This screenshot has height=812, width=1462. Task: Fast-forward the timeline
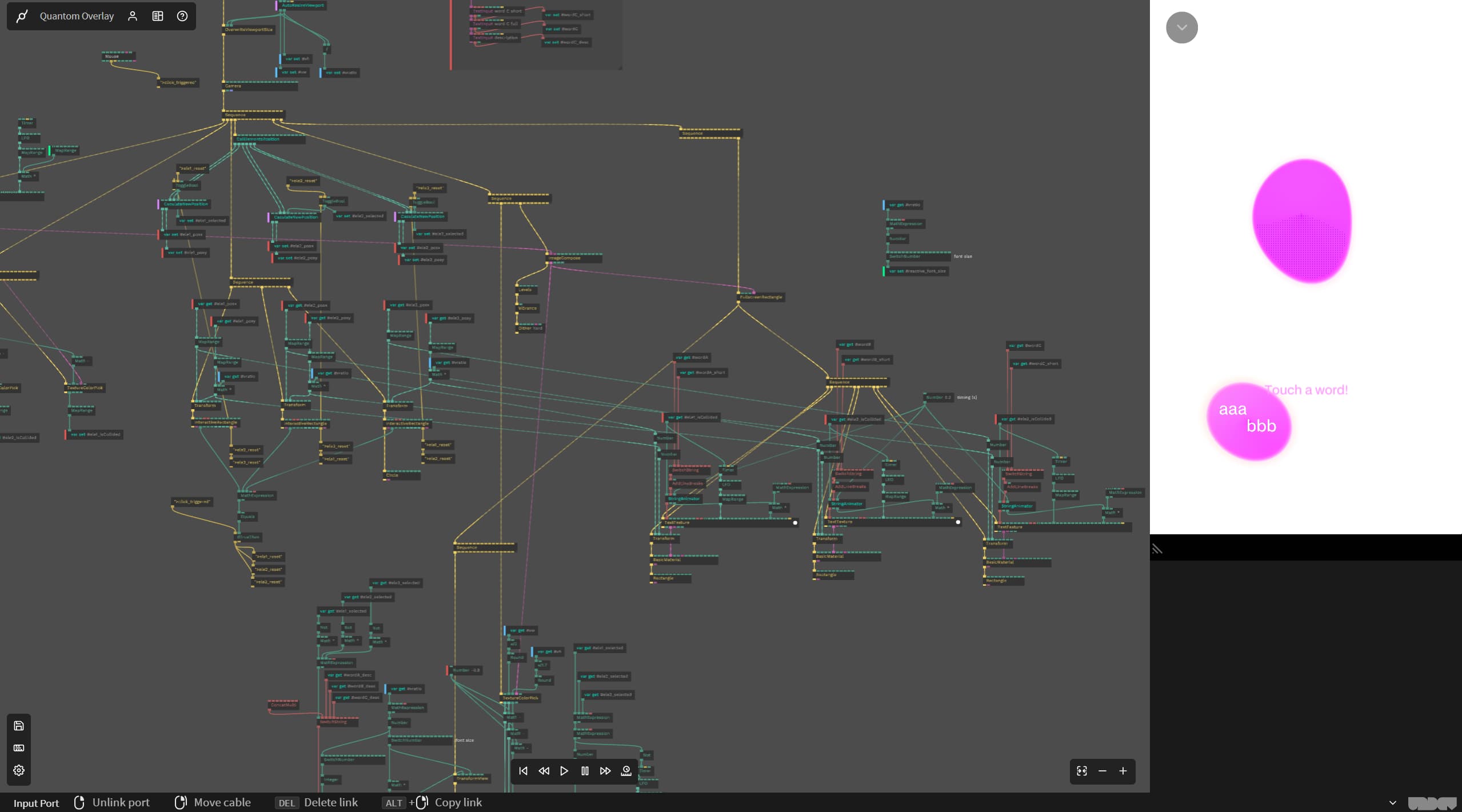(x=605, y=771)
